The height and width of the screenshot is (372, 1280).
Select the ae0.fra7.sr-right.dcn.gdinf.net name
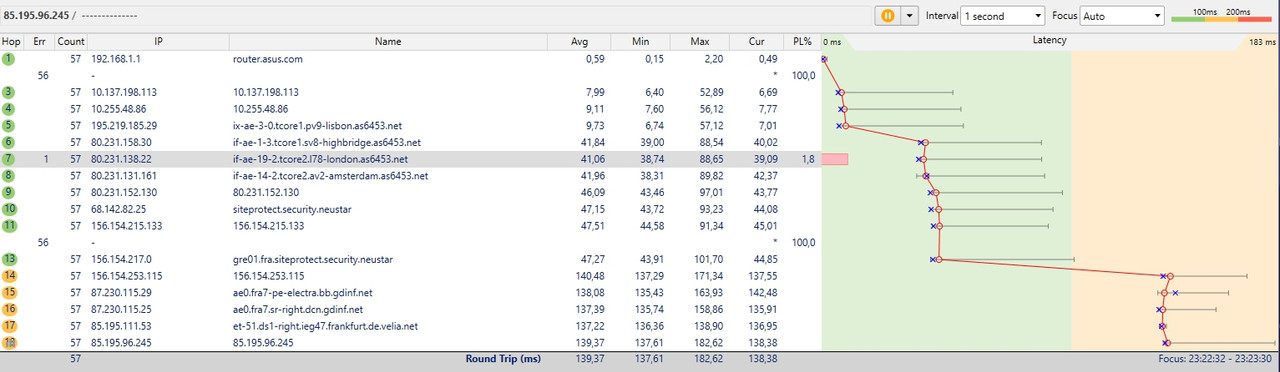click(x=301, y=309)
